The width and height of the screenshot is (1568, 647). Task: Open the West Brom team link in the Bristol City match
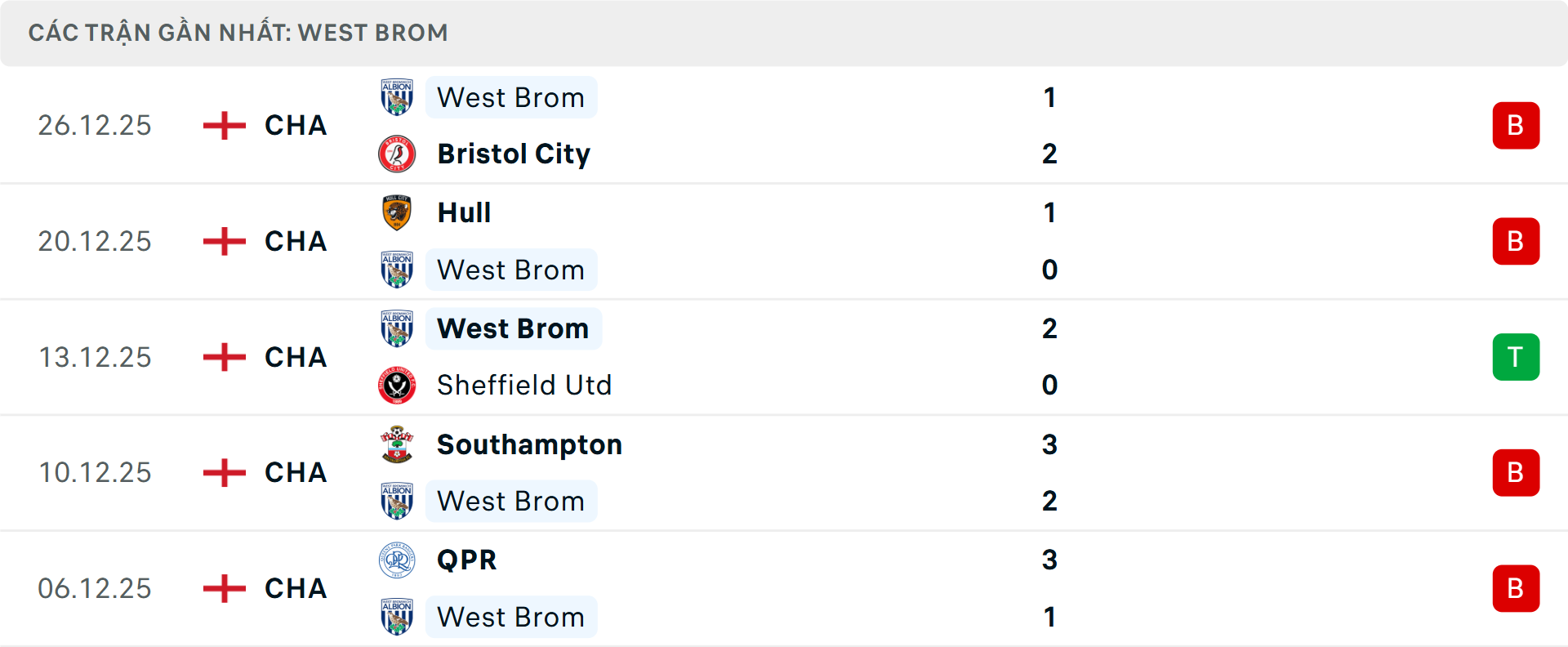(x=511, y=96)
